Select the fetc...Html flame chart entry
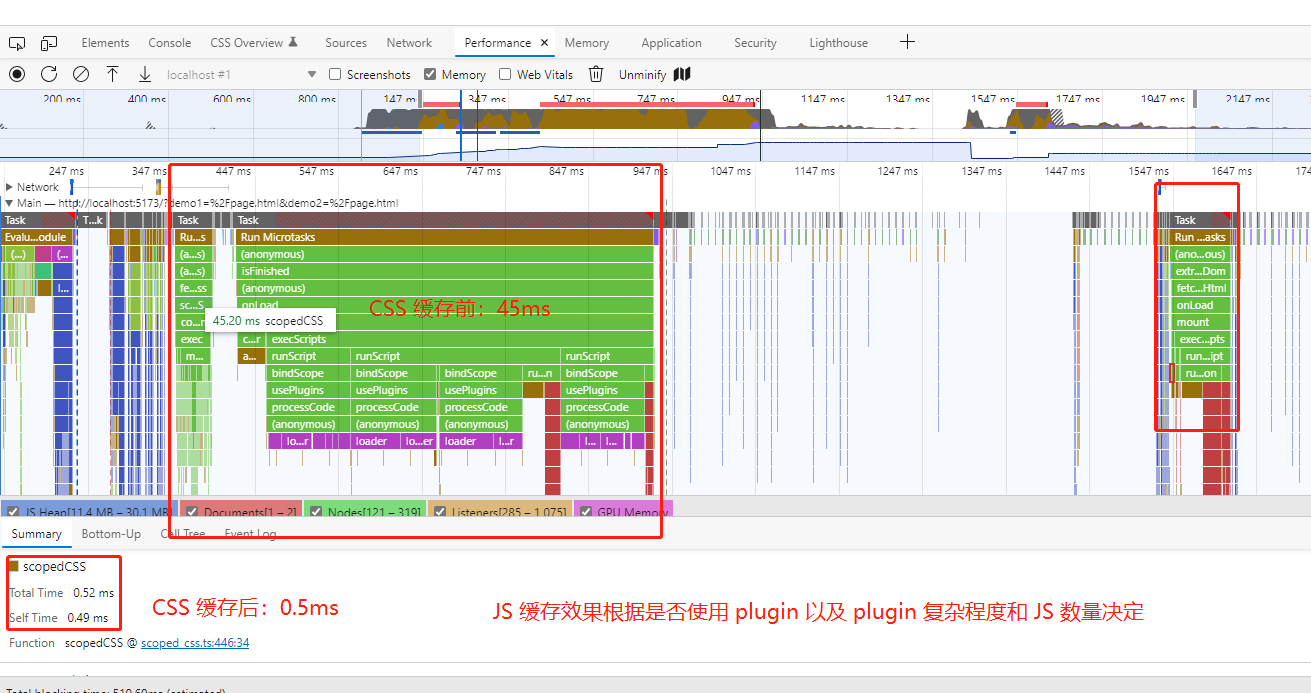 pos(1199,288)
